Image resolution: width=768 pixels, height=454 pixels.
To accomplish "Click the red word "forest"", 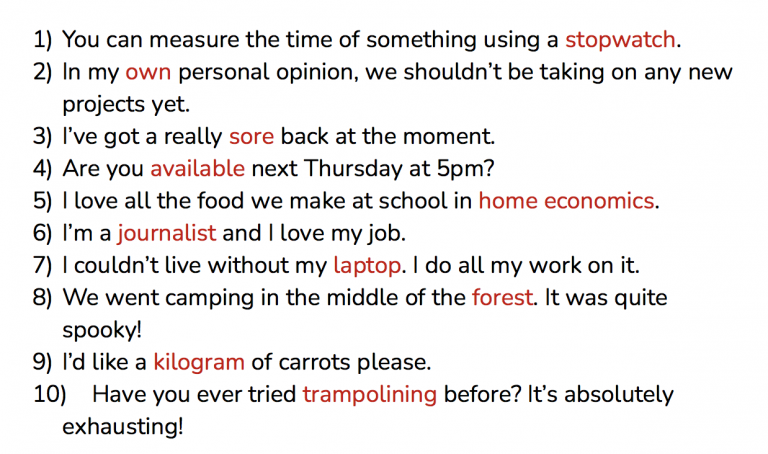I will tap(502, 297).
